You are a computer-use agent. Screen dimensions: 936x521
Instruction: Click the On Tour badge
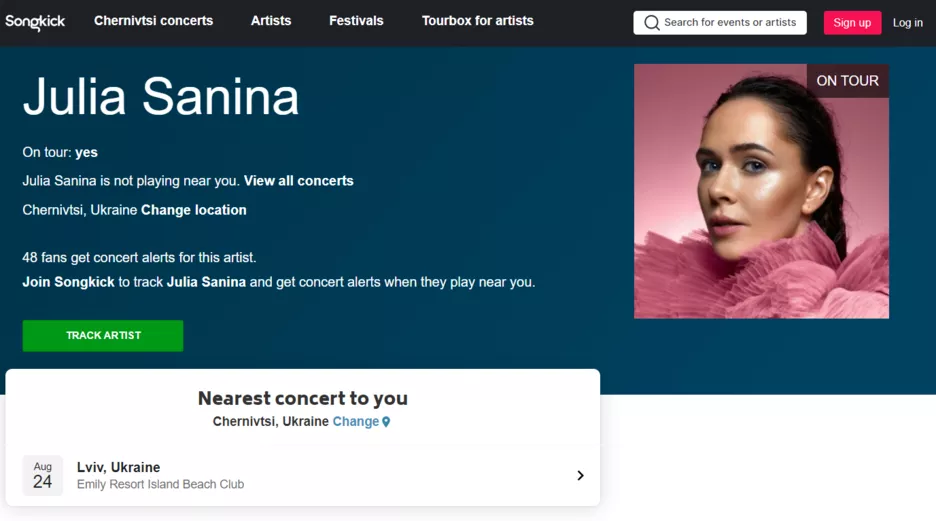847,81
